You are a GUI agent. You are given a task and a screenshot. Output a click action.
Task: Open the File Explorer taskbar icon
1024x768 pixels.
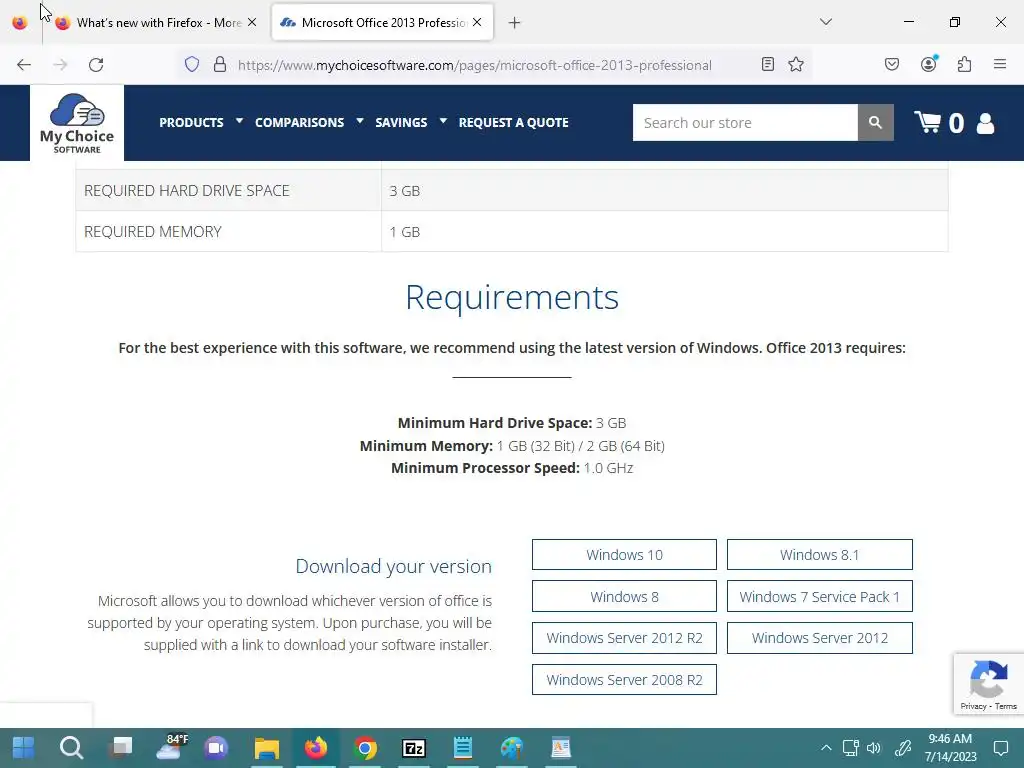[266, 748]
